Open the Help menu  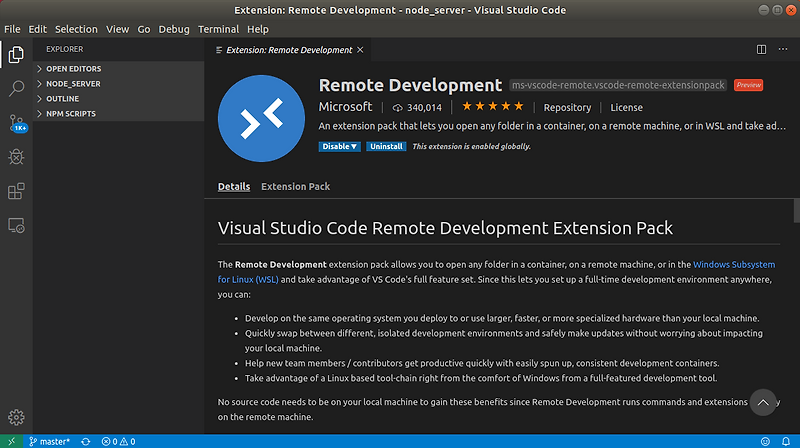coord(258,29)
